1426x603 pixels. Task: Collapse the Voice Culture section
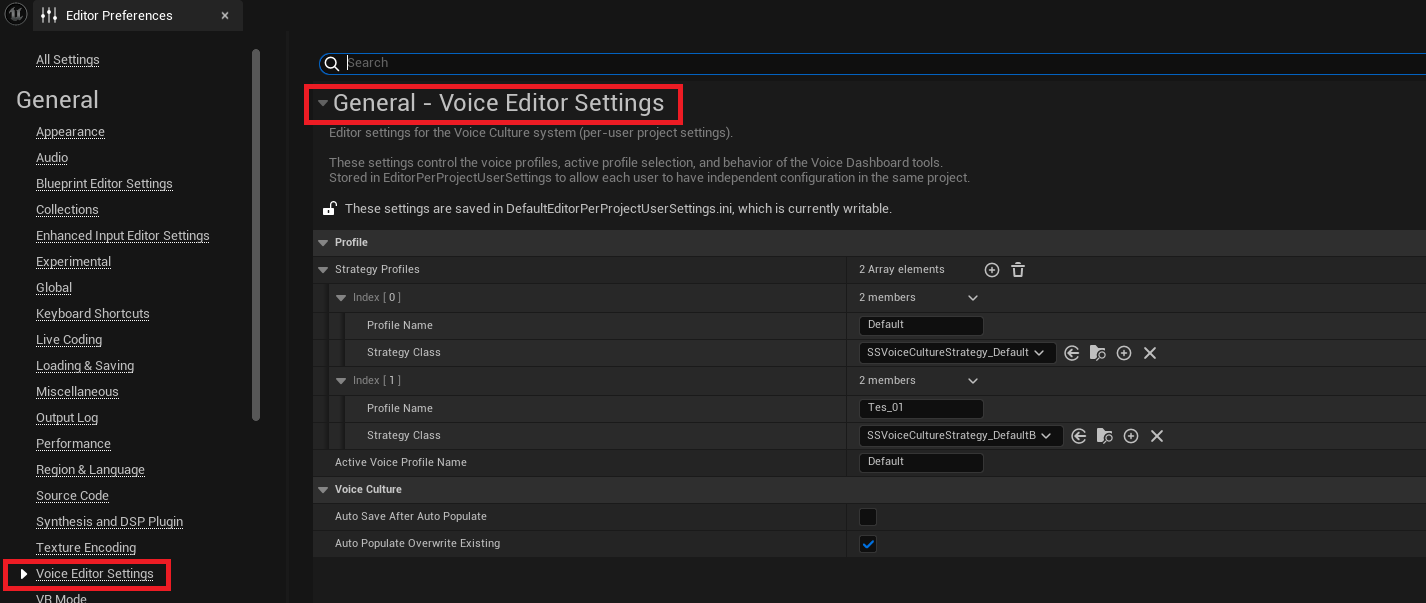point(323,490)
